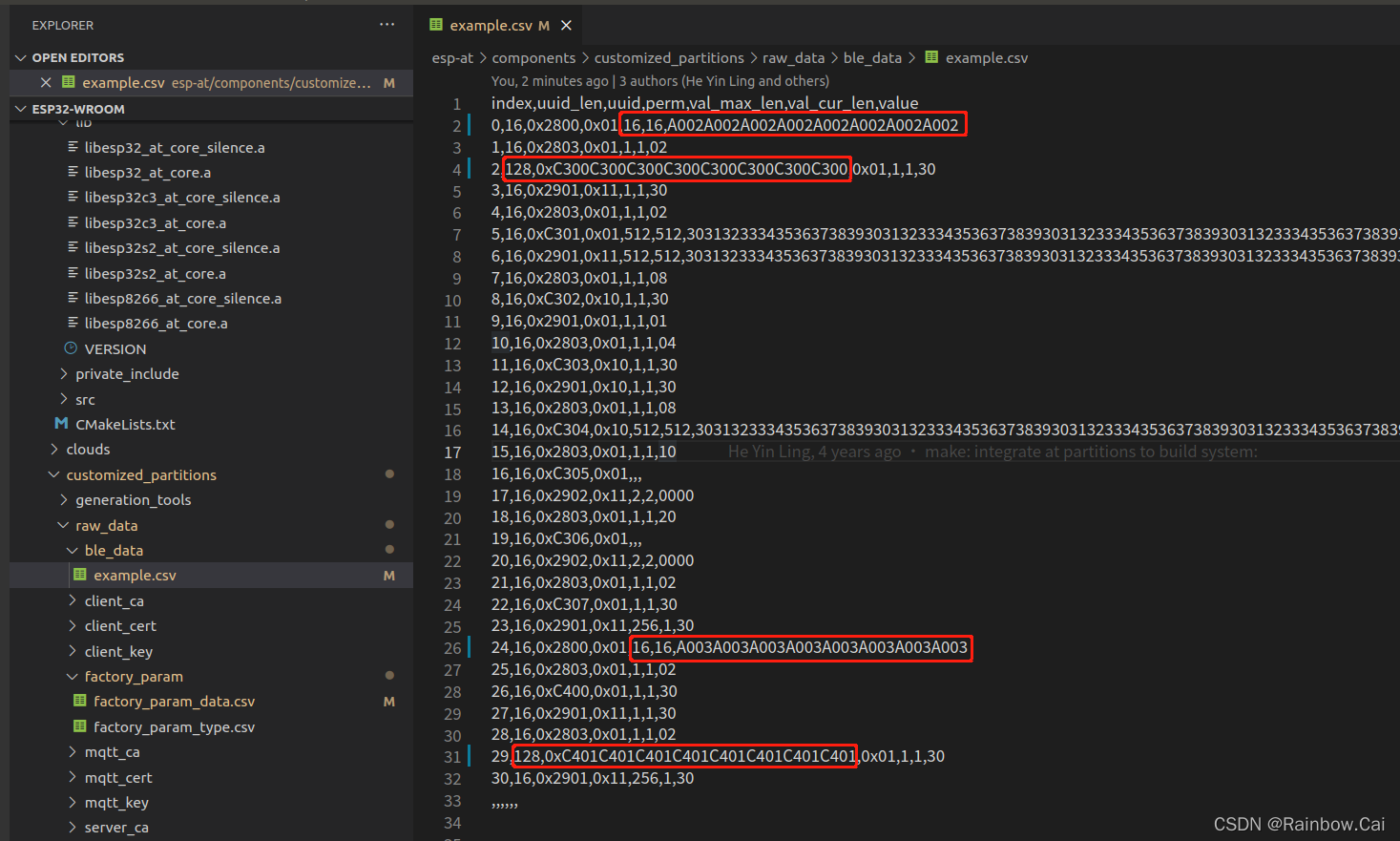This screenshot has height=841, width=1400.
Task: Collapse the raw_data folder
Action: click(x=64, y=525)
